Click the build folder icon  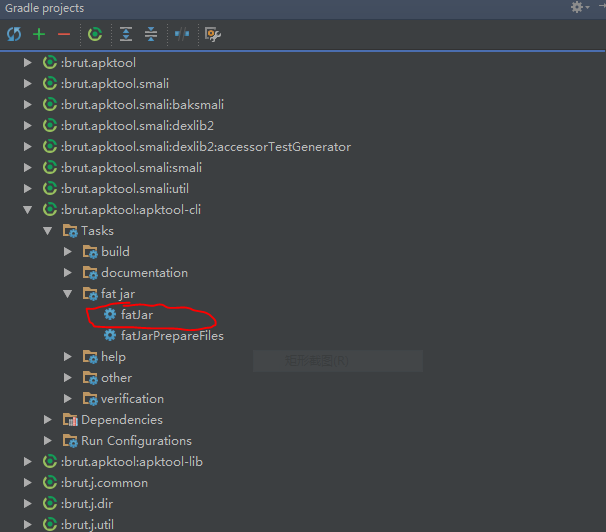90,252
